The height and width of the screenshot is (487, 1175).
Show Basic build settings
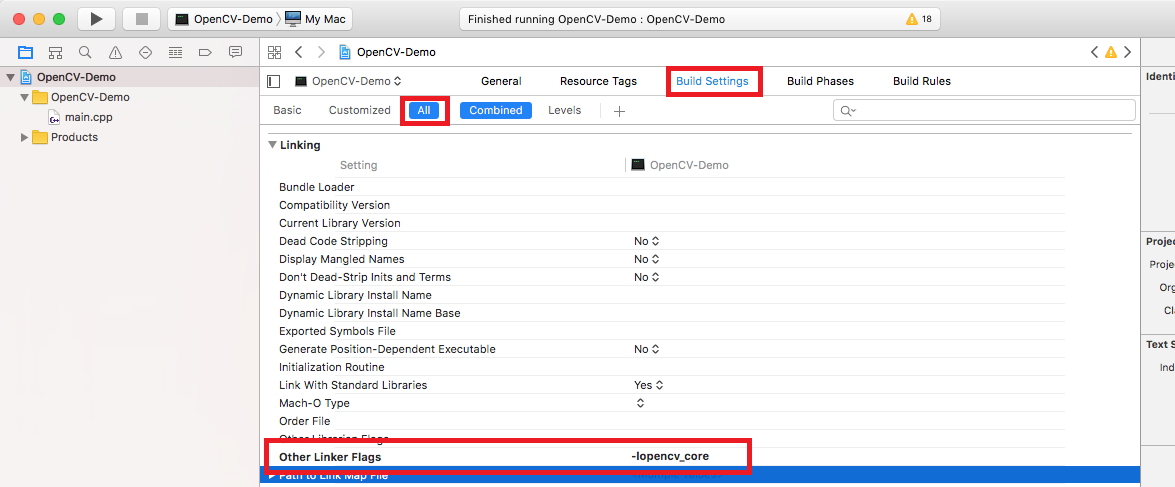pyautogui.click(x=287, y=110)
